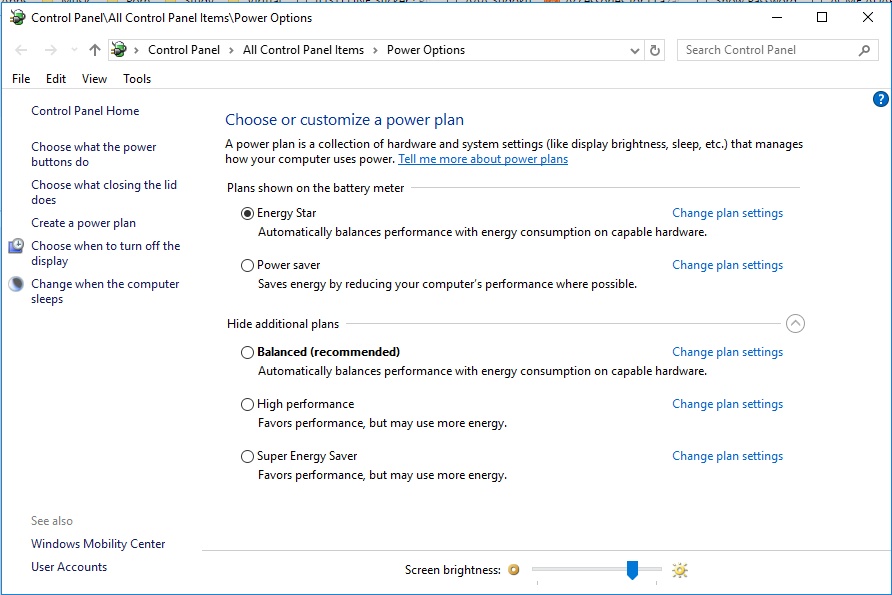This screenshot has height=595, width=892.
Task: Change plan settings for High performance
Action: [x=728, y=403]
